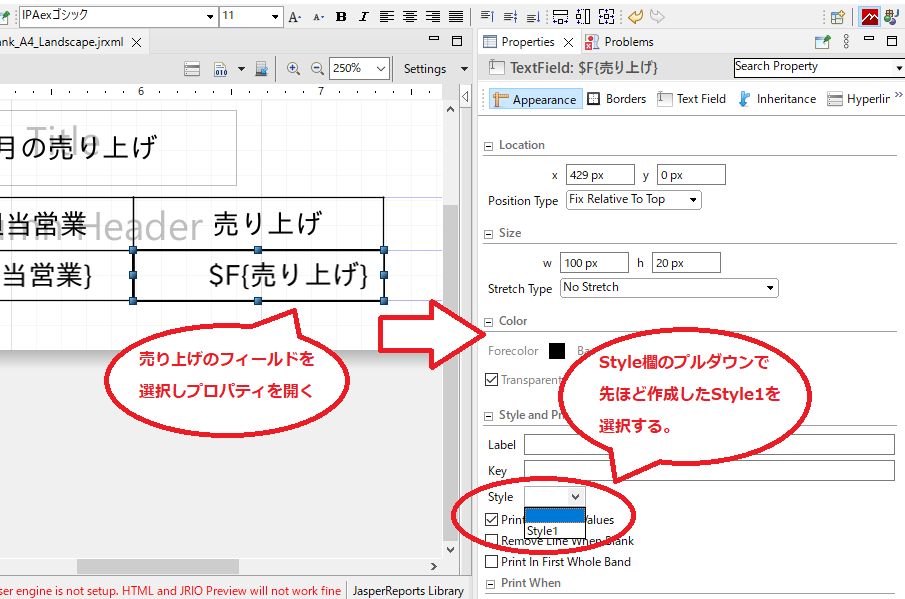Set vertical alignment to top
The width and height of the screenshot is (905, 599).
click(x=488, y=17)
